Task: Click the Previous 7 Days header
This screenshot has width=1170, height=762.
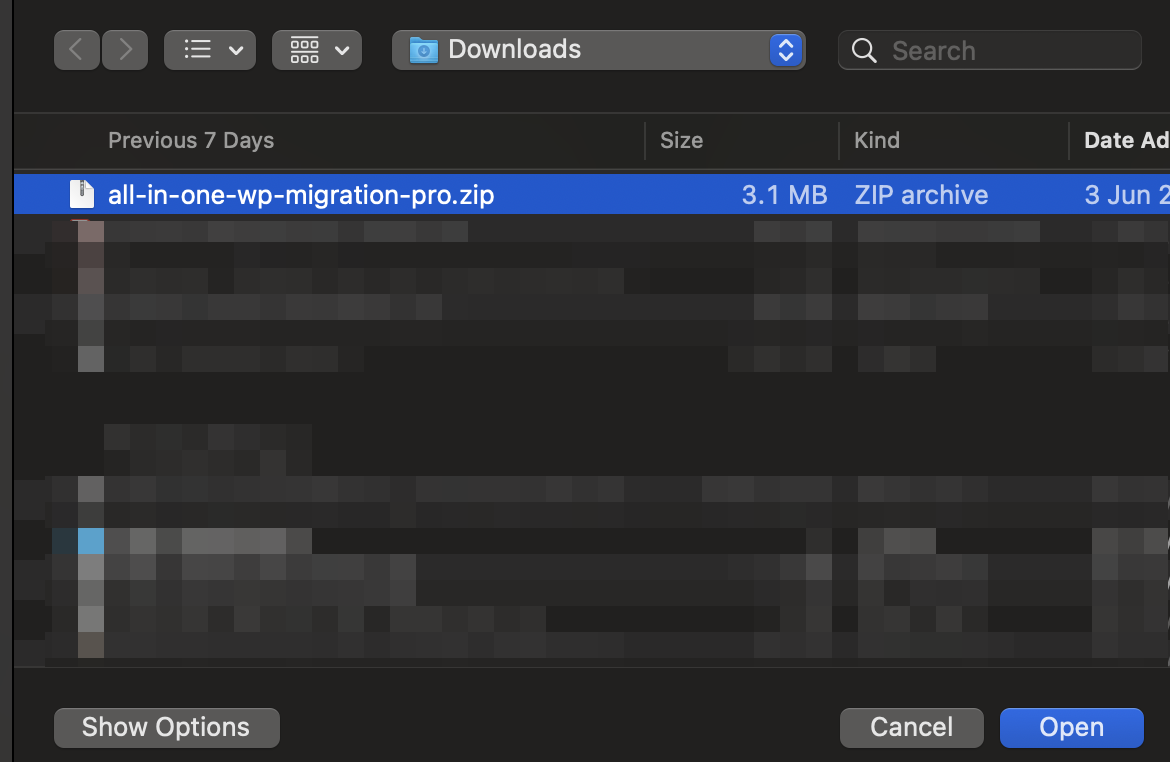Action: pyautogui.click(x=191, y=141)
